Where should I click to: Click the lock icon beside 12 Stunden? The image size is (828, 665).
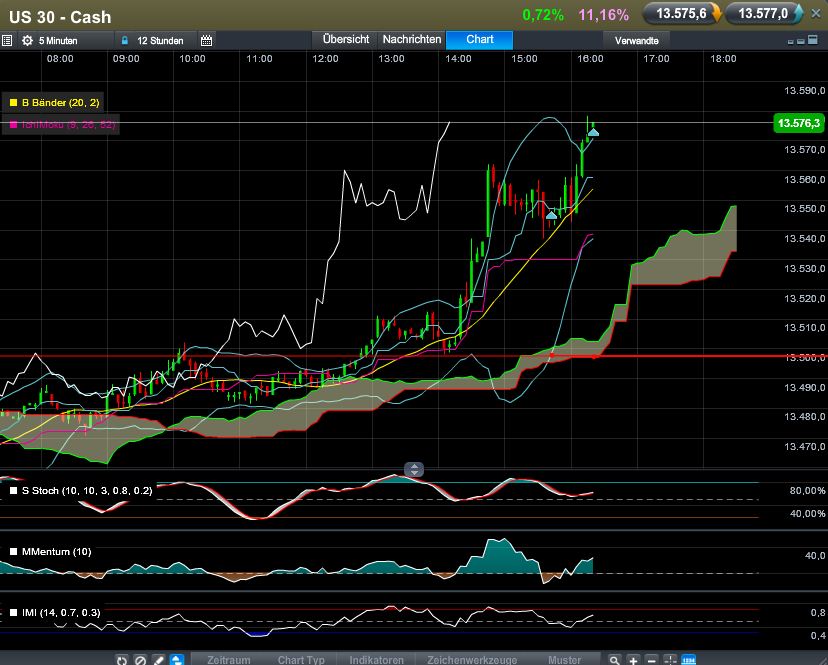[x=125, y=40]
